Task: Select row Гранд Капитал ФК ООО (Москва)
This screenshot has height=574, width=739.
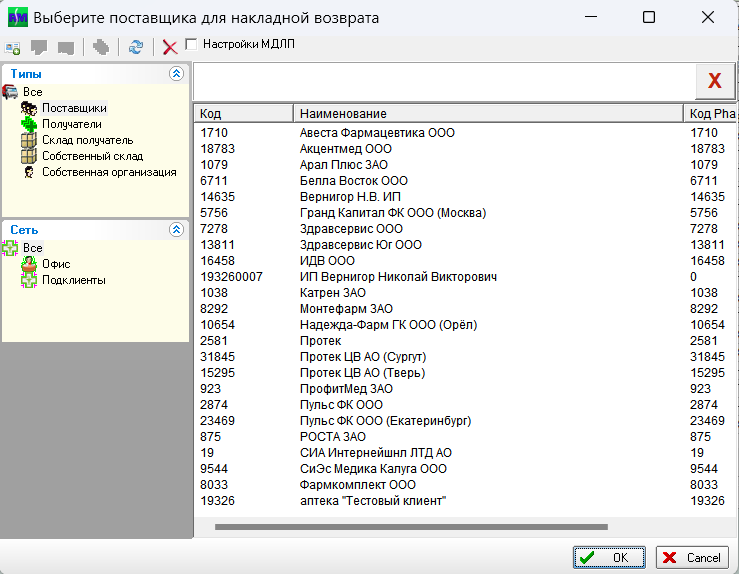Action: click(x=464, y=213)
